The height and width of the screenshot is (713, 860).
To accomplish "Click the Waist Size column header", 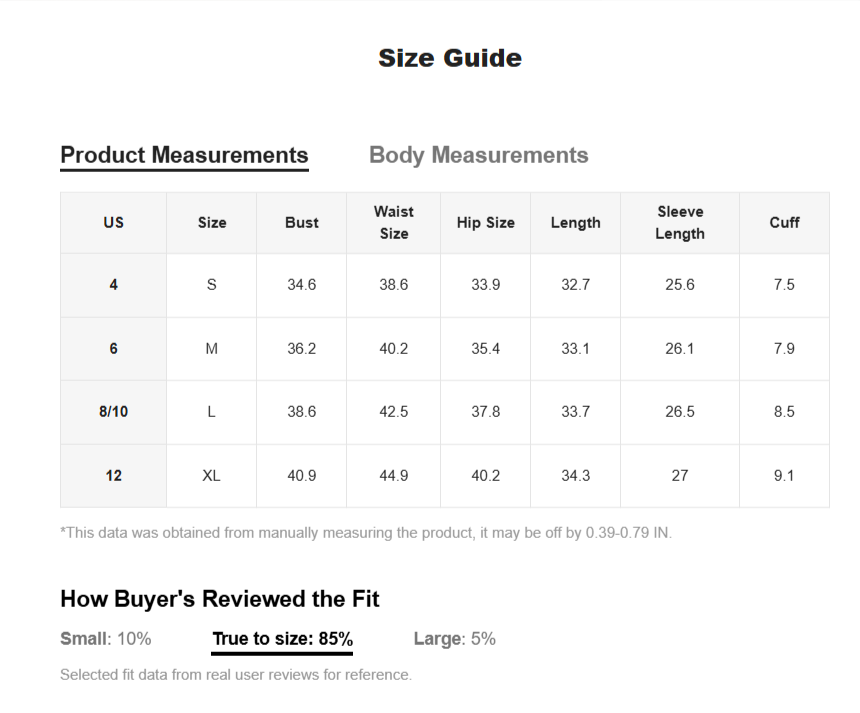I will click(x=393, y=223).
